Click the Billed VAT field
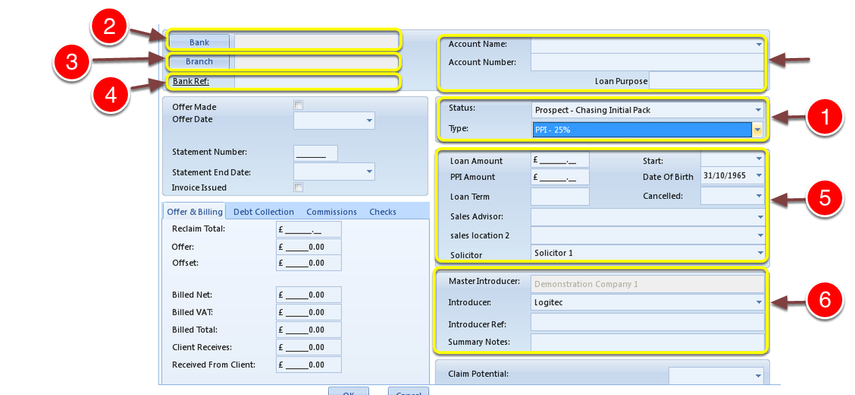 pyautogui.click(x=309, y=312)
